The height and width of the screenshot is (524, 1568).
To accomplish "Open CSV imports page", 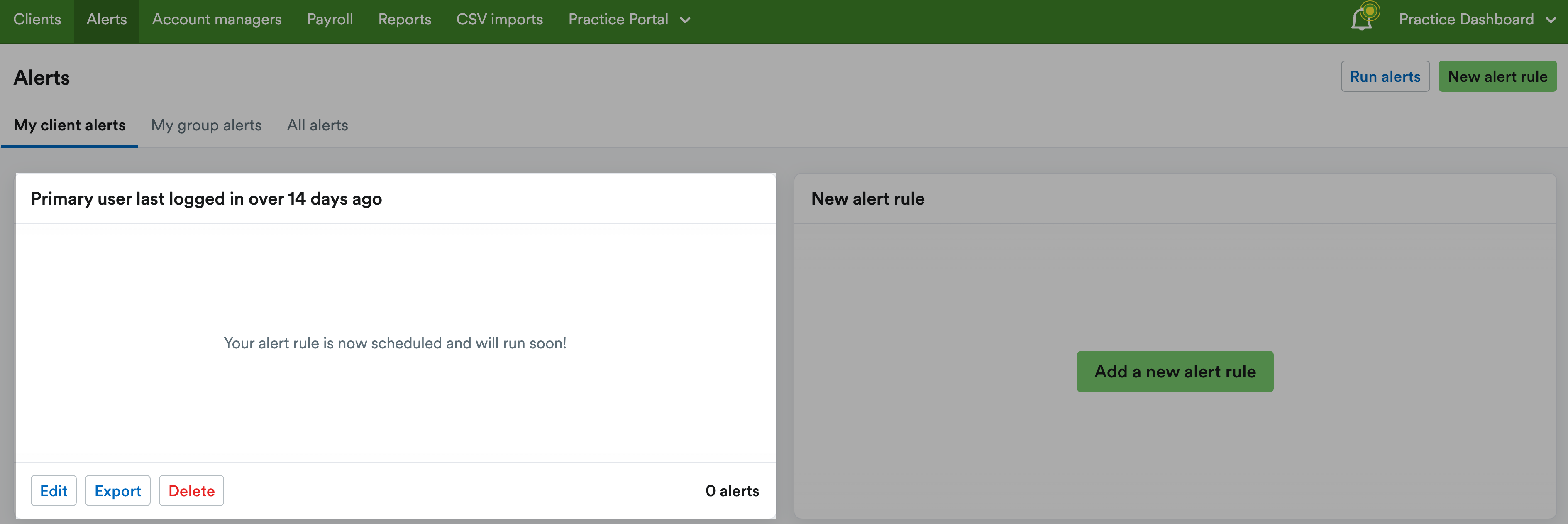I will click(500, 20).
